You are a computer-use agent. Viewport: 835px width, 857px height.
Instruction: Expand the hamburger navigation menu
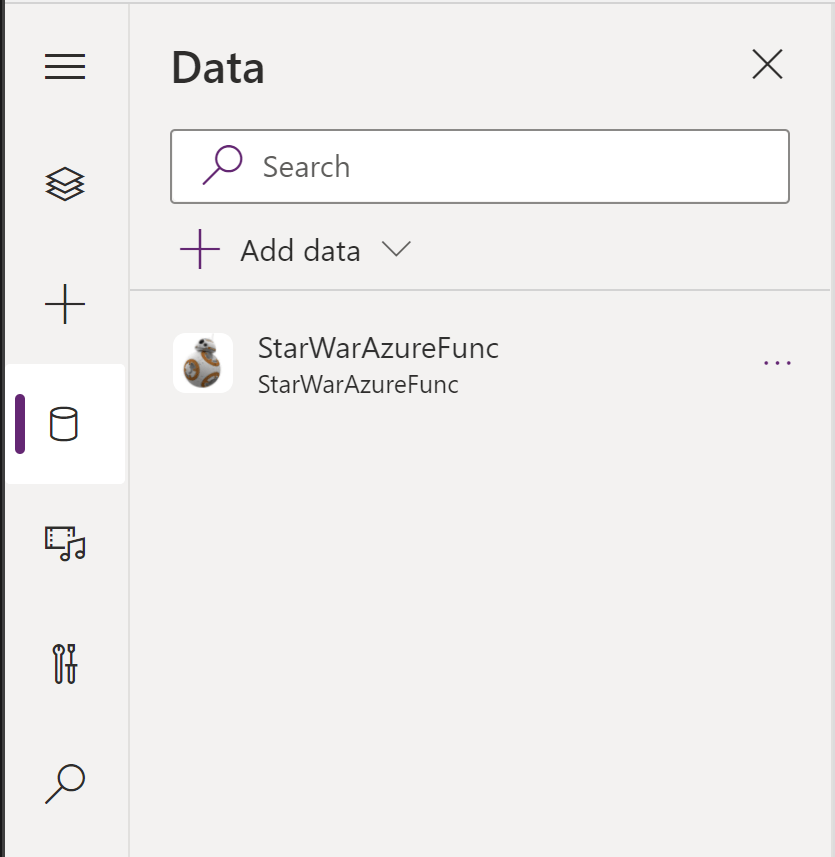(x=65, y=67)
